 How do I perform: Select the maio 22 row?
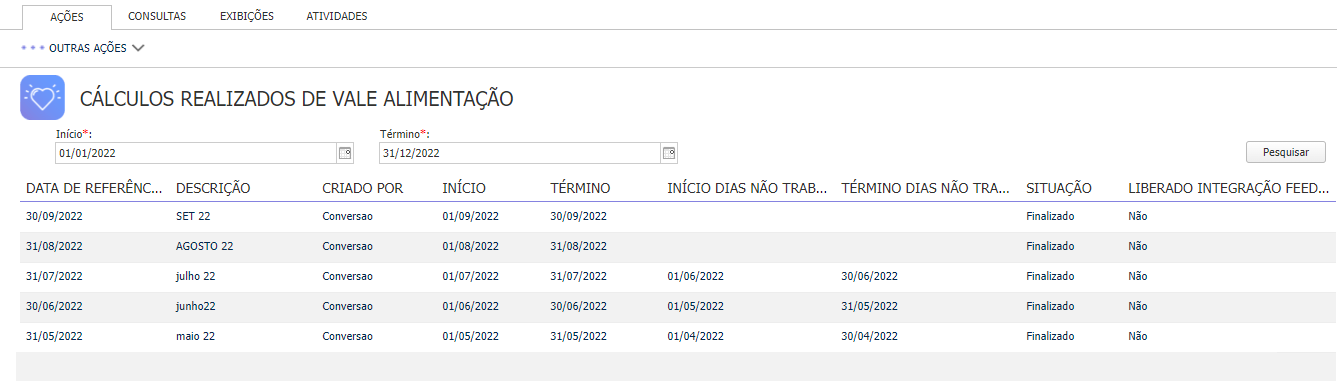click(x=676, y=336)
